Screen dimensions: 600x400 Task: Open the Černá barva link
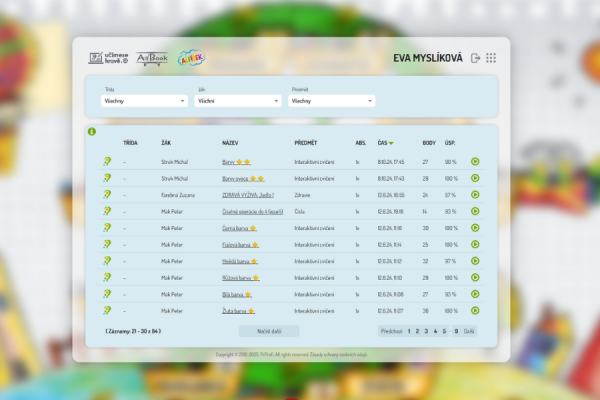tap(239, 228)
